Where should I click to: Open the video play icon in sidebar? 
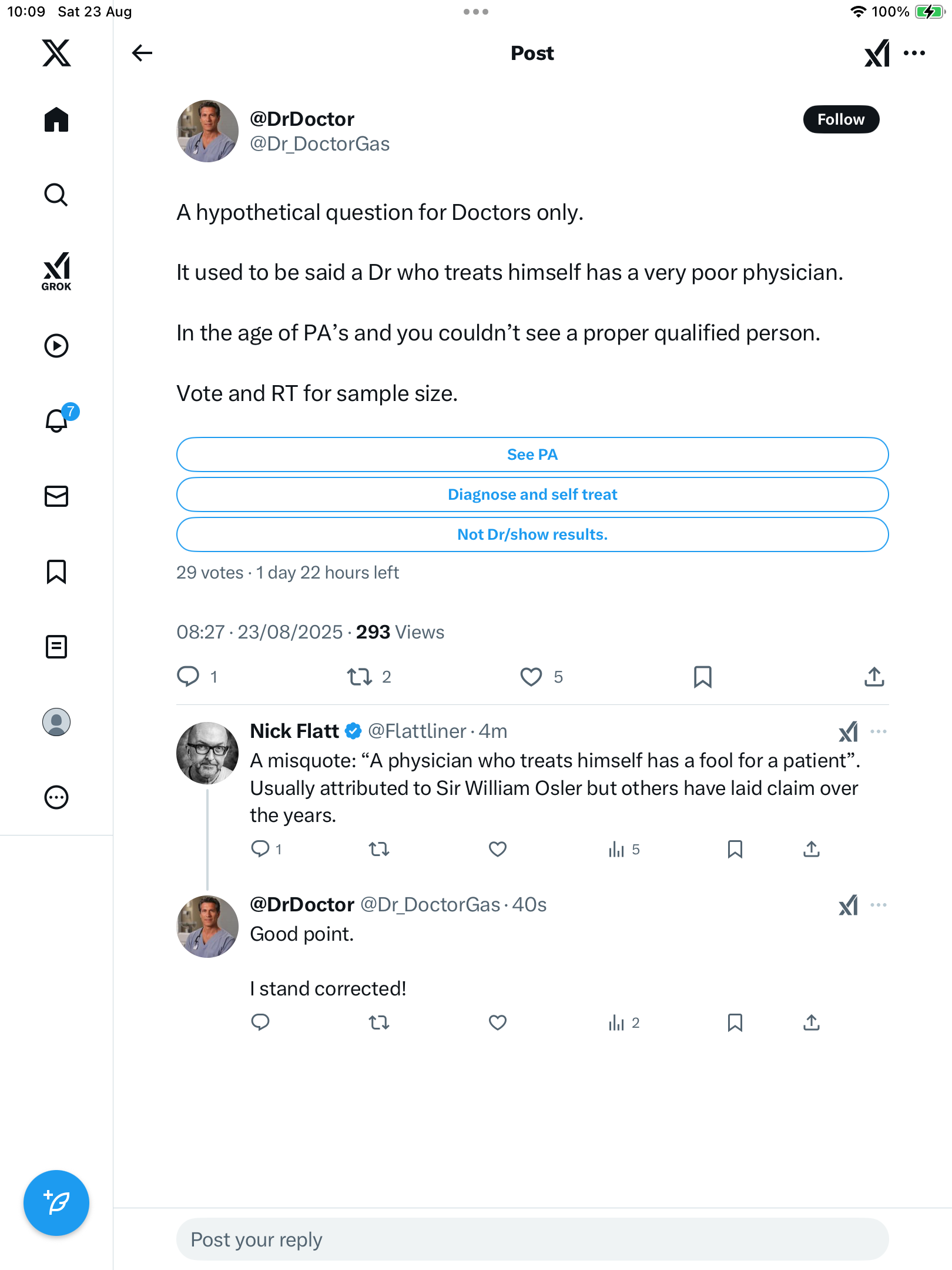[56, 346]
